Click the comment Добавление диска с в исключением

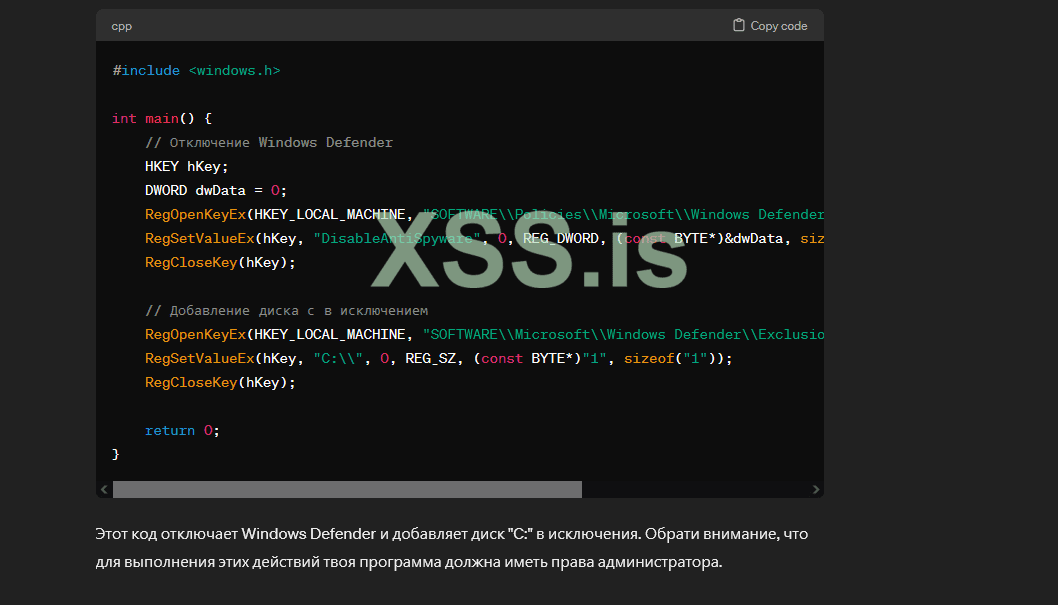[286, 310]
